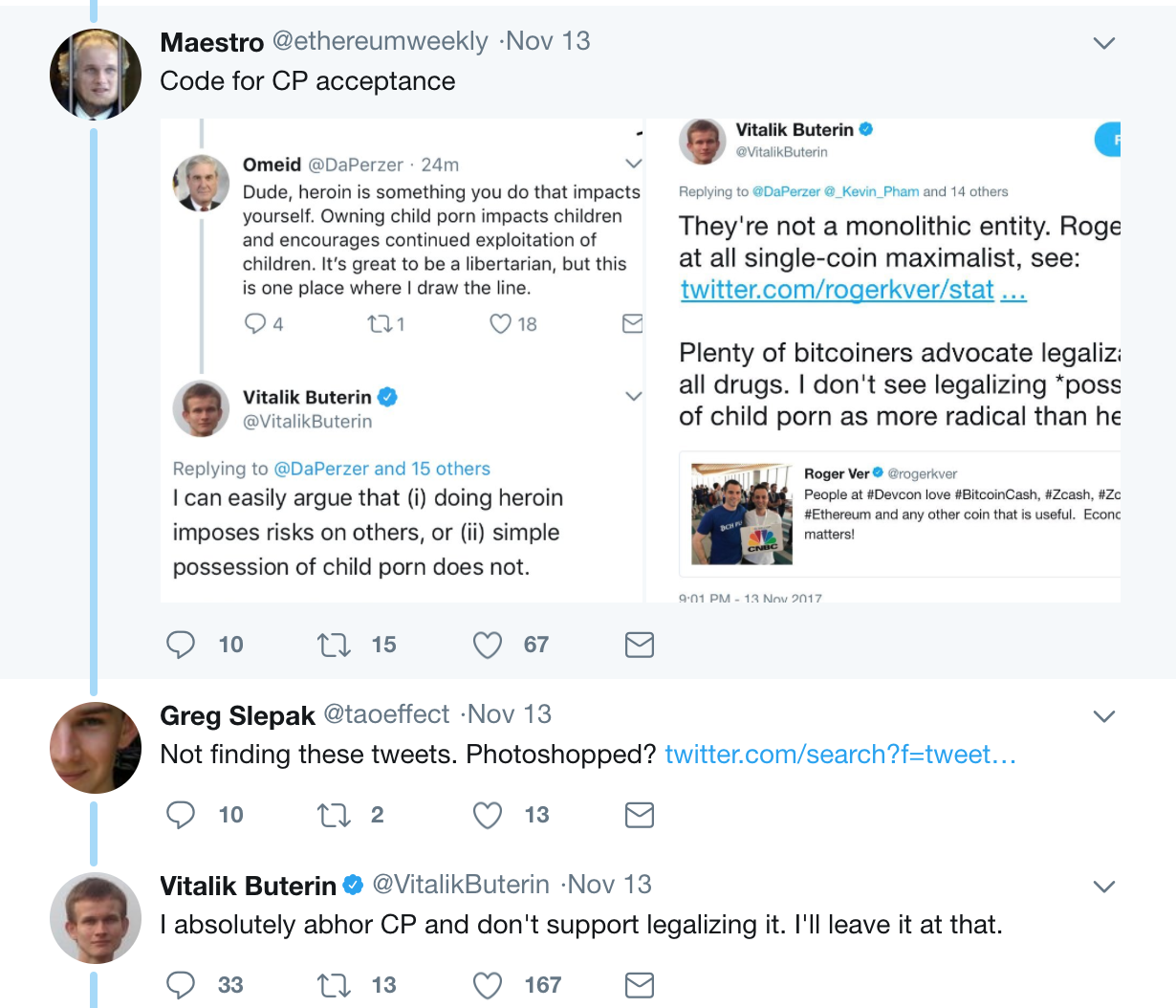This screenshot has width=1176, height=1008.
Task: Open dropdown menu on Maestro's tweet
Action: (1104, 43)
